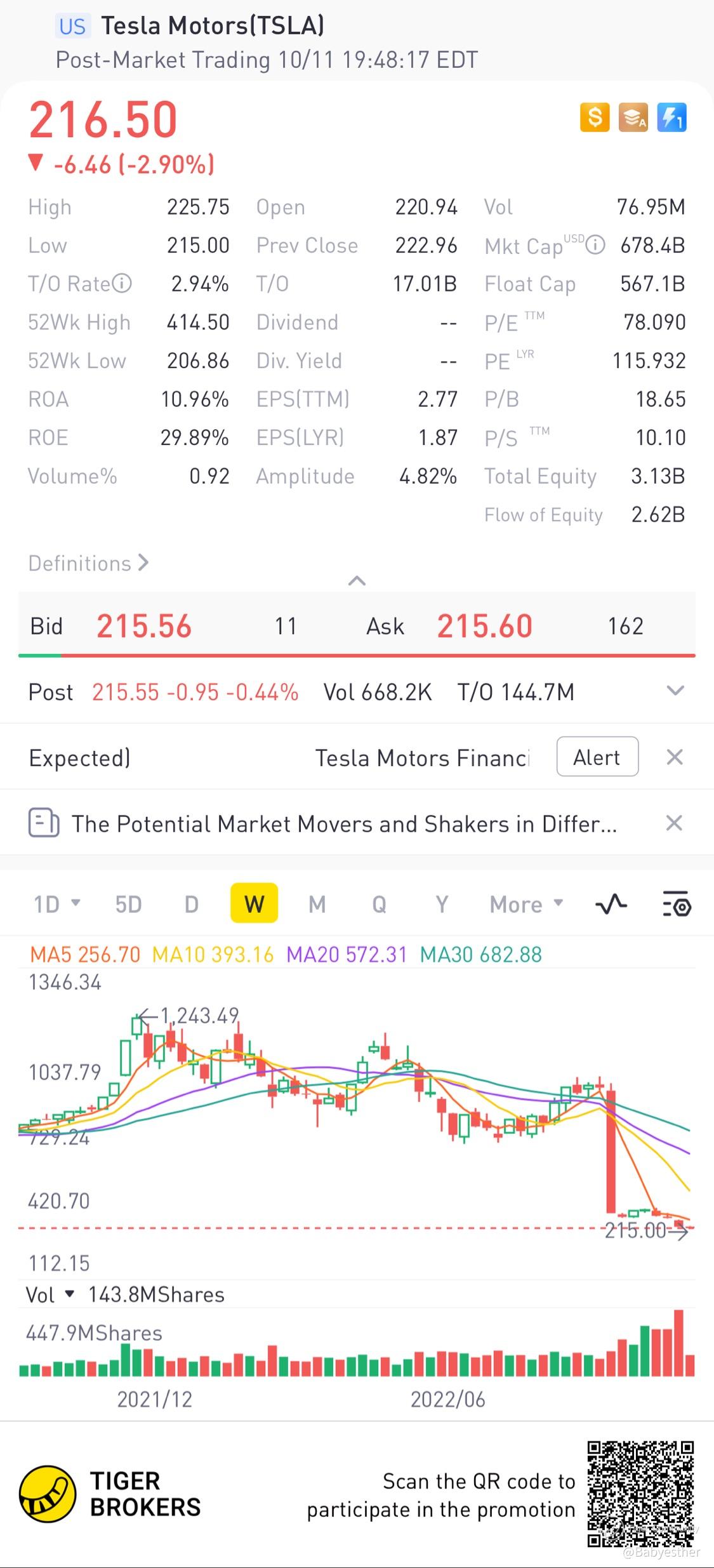Tap the stacked layers badge icon

pos(633,117)
